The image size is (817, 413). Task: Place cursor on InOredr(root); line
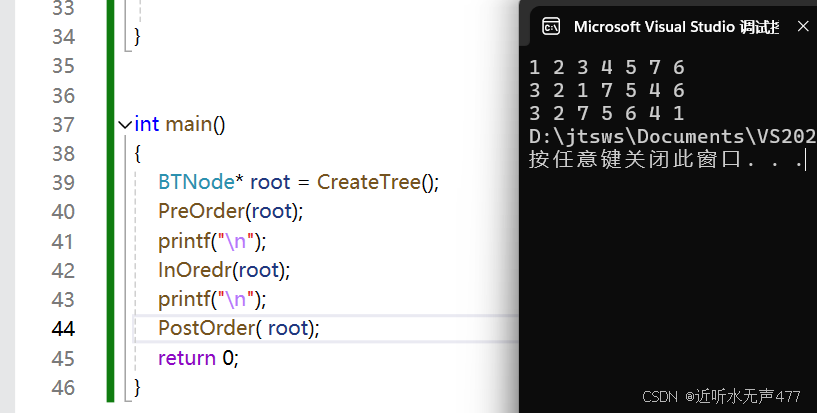(224, 270)
